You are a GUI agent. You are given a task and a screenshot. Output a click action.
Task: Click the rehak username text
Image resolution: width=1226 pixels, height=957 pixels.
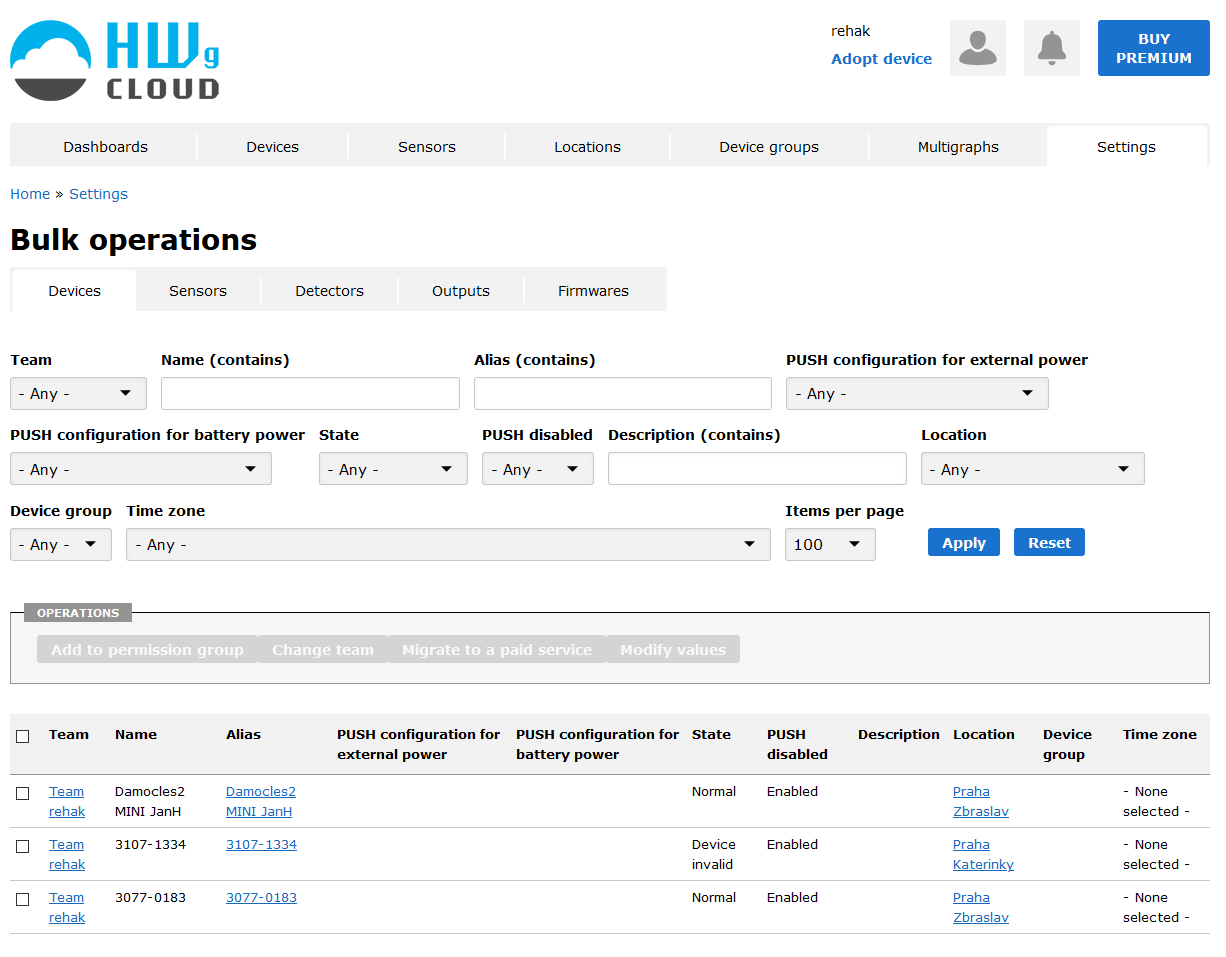[851, 31]
